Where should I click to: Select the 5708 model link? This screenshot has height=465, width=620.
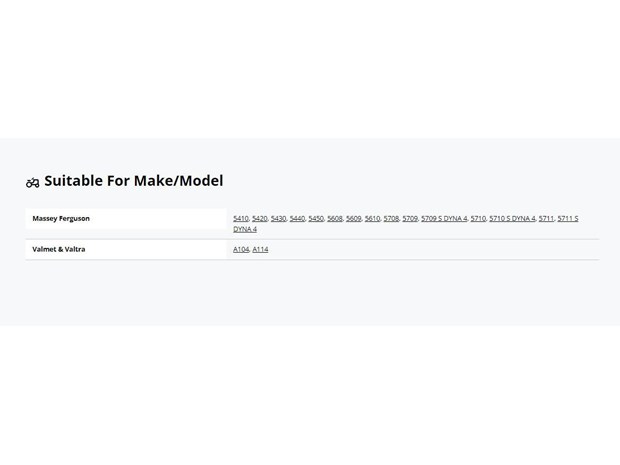[x=391, y=219]
